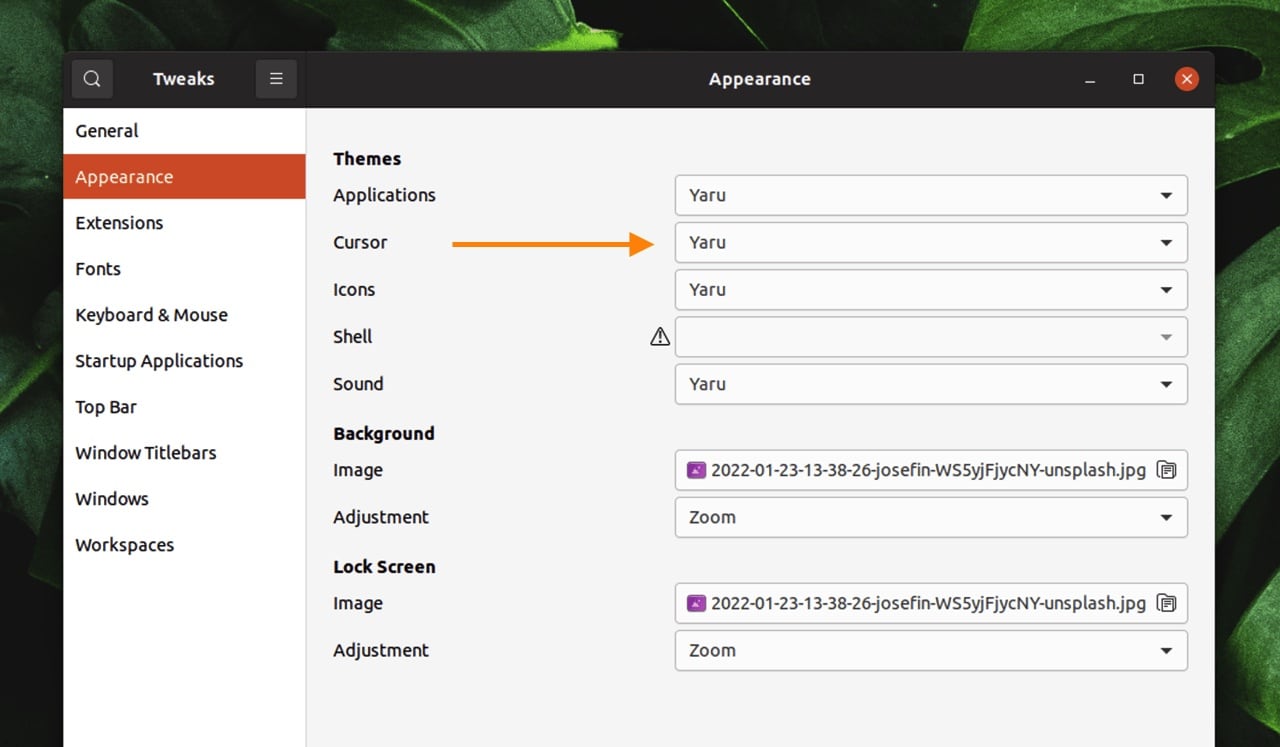
Task: Click the Applications label under Themes
Action: [x=384, y=195]
